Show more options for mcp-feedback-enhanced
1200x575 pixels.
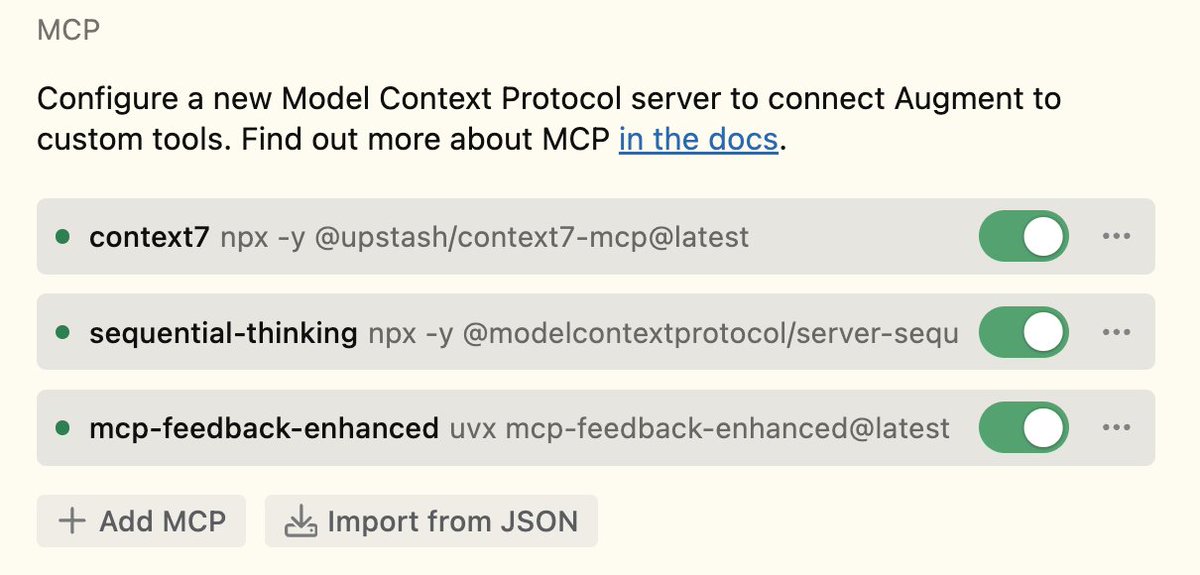click(x=1115, y=429)
